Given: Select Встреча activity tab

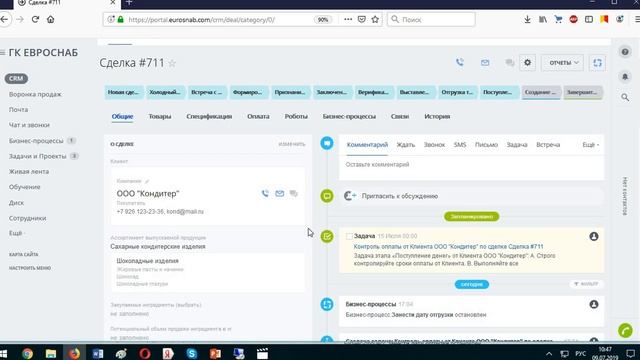Looking at the screenshot, I should point(548,145).
